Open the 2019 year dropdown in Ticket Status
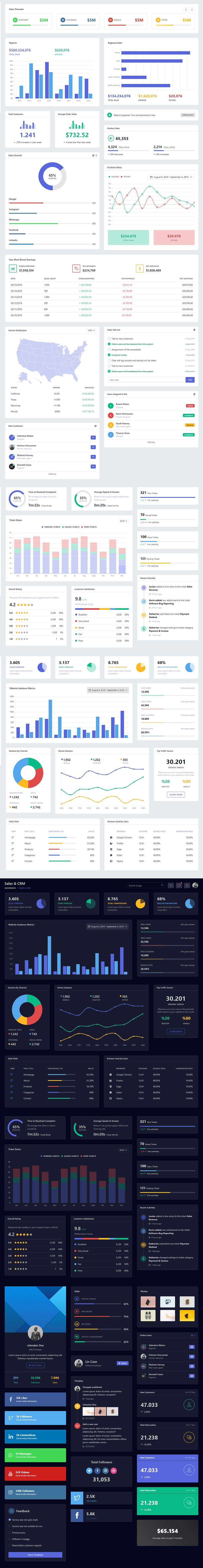 (123, 521)
